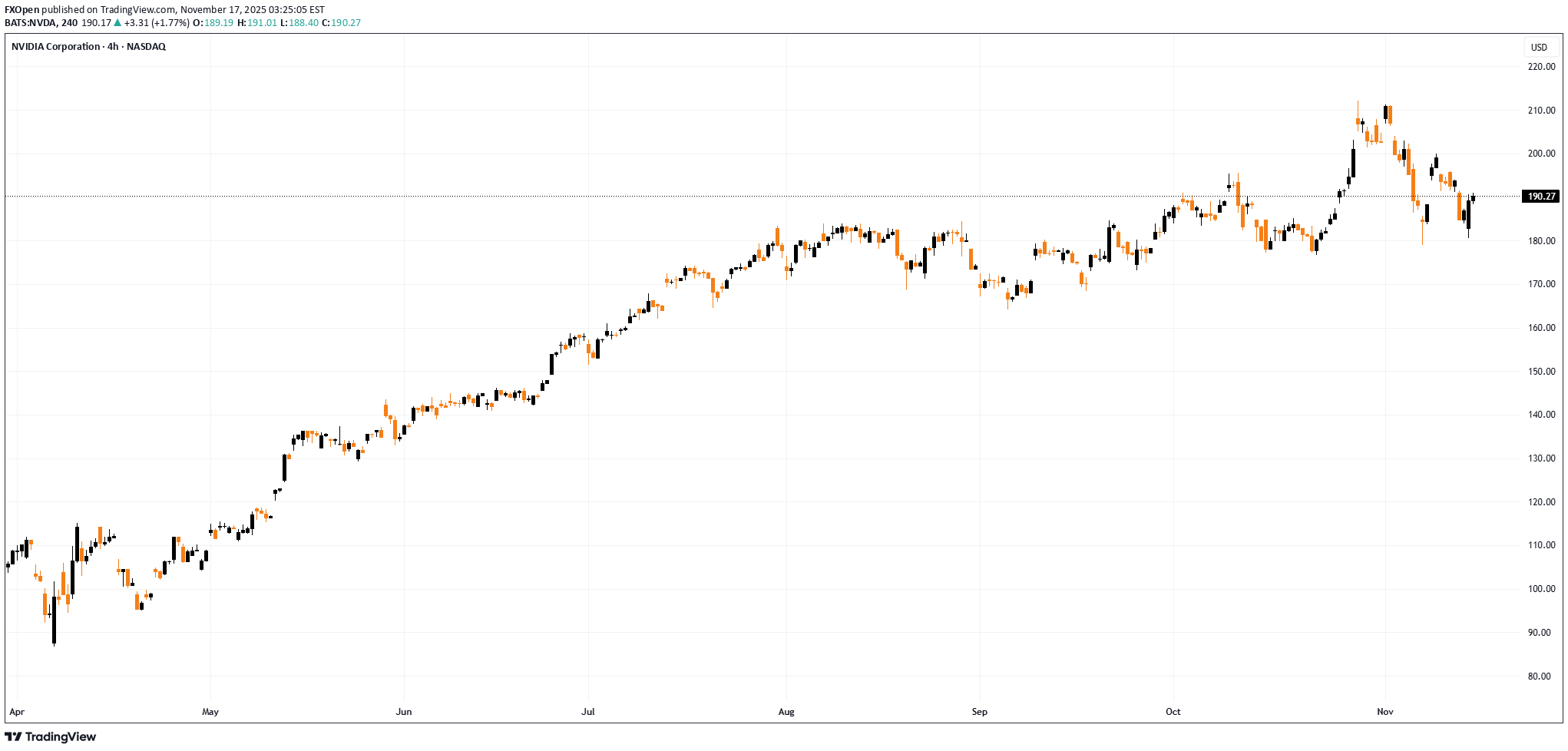Click the FXOpen author name
The height and width of the screenshot is (751, 1568).
tap(22, 10)
